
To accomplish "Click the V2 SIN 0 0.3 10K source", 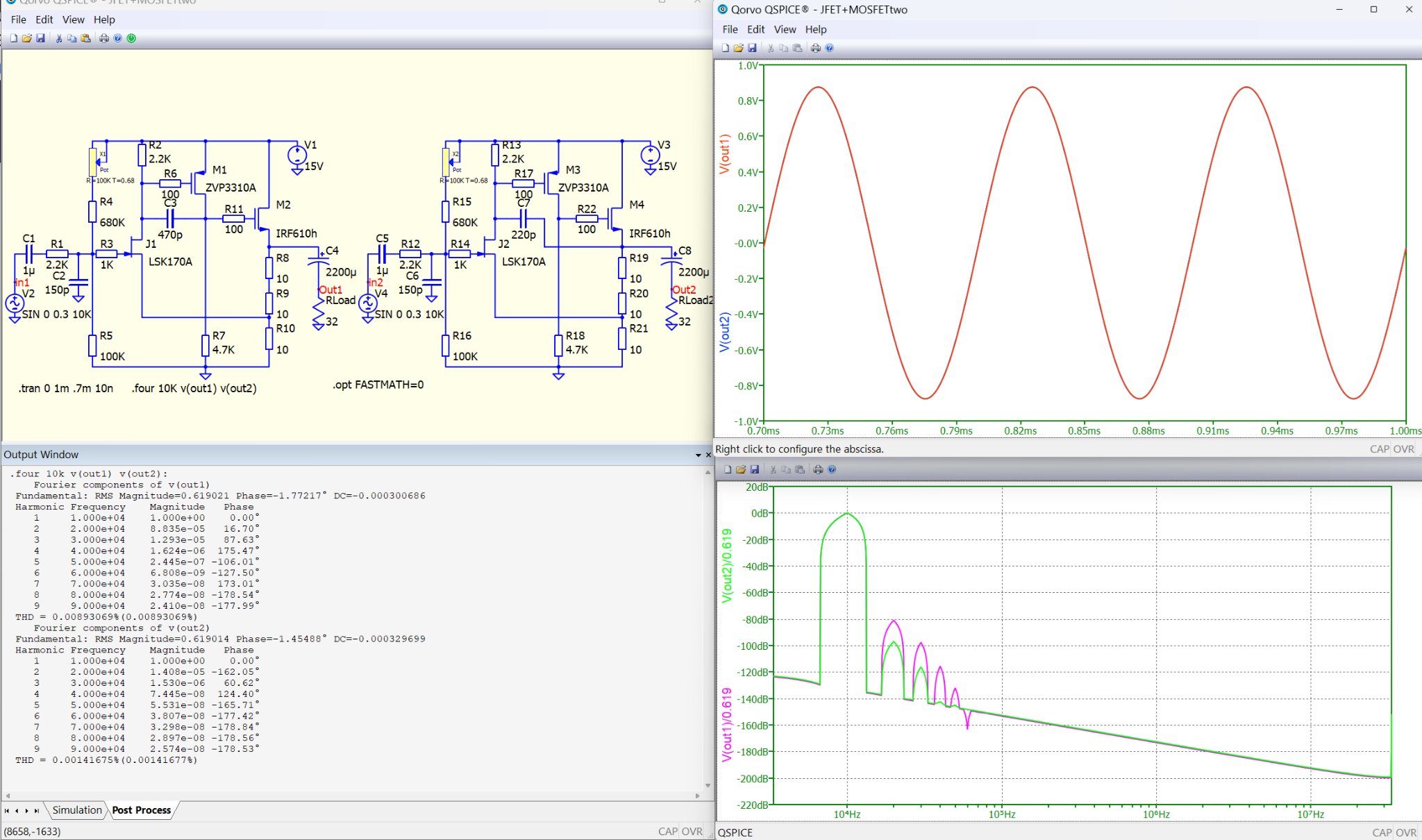I will click(x=15, y=303).
